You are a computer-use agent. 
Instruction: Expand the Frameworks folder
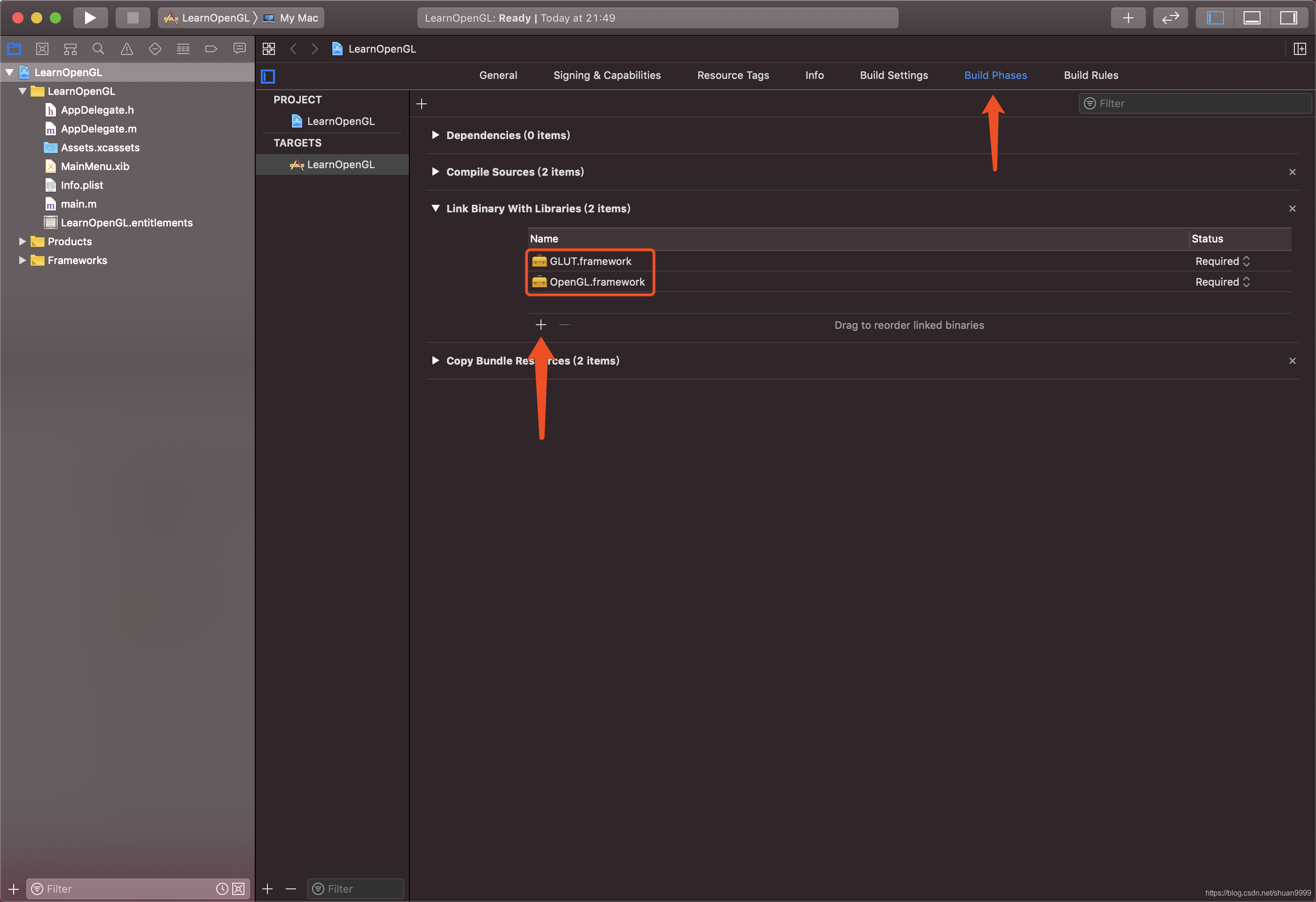pyautogui.click(x=23, y=260)
